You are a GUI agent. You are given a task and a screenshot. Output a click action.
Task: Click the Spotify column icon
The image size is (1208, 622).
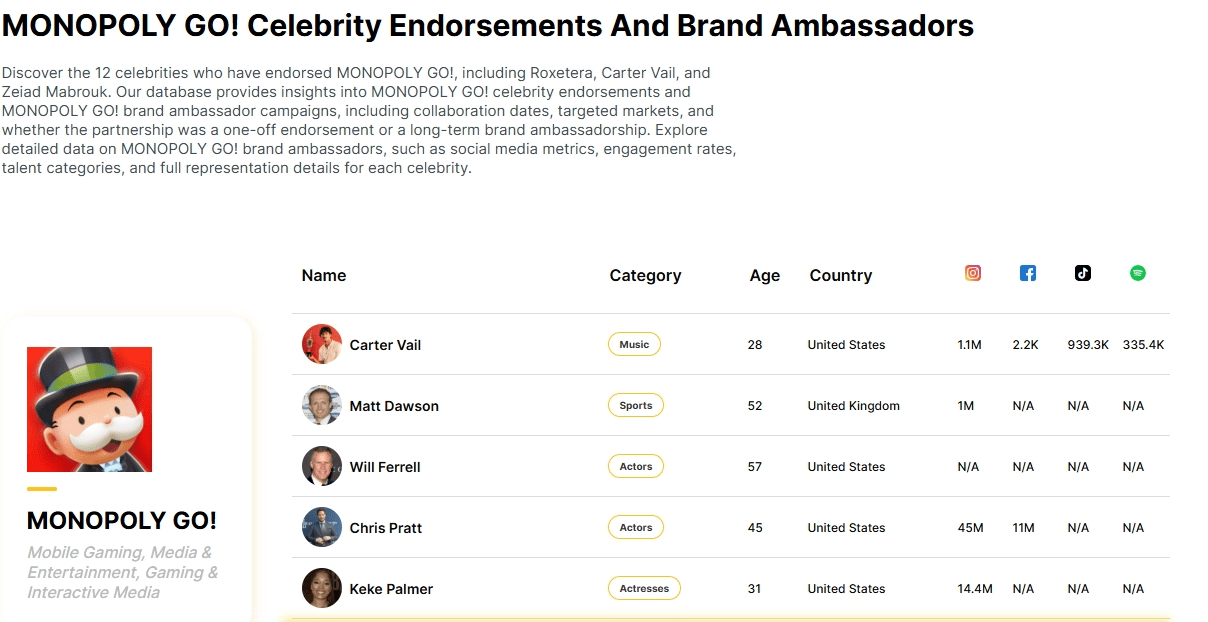tap(1138, 273)
